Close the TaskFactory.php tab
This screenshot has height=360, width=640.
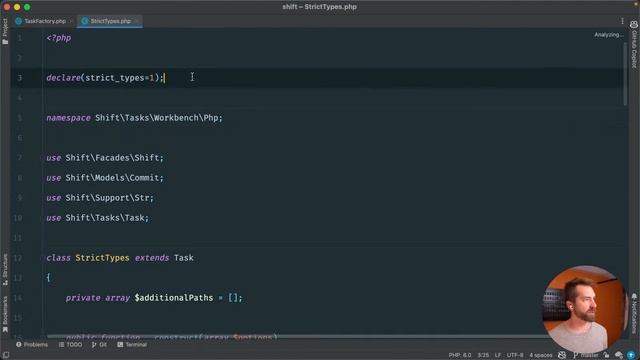click(71, 21)
